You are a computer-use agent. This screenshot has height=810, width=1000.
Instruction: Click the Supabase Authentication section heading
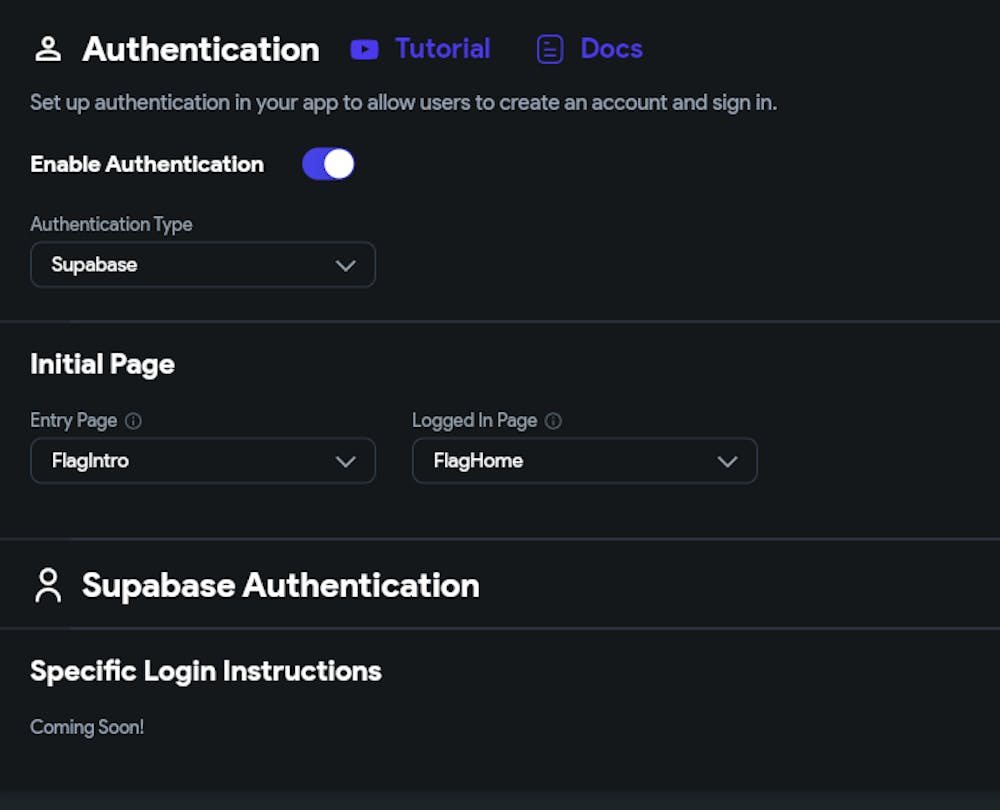(280, 585)
